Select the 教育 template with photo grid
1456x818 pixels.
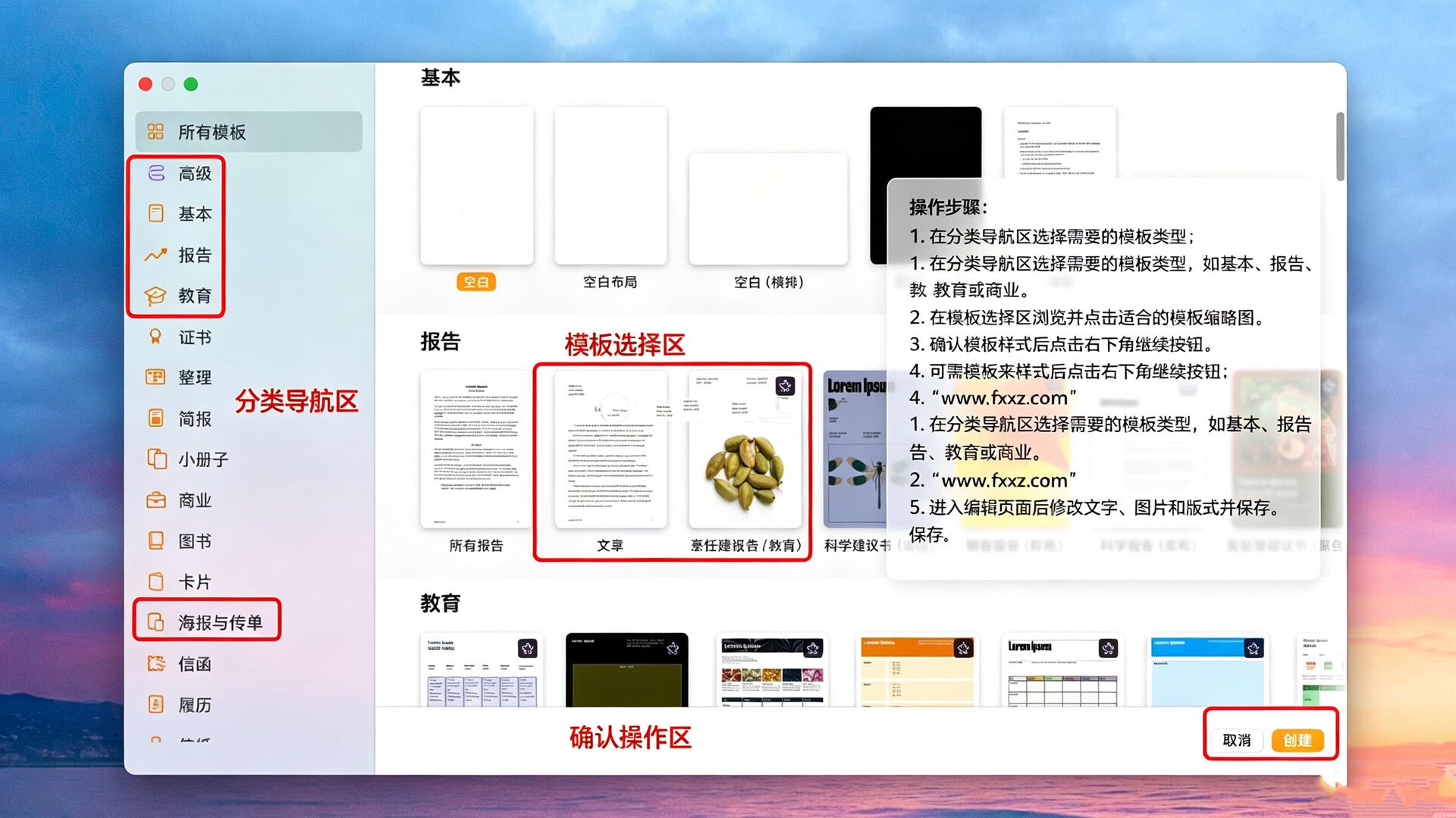pyautogui.click(x=772, y=670)
